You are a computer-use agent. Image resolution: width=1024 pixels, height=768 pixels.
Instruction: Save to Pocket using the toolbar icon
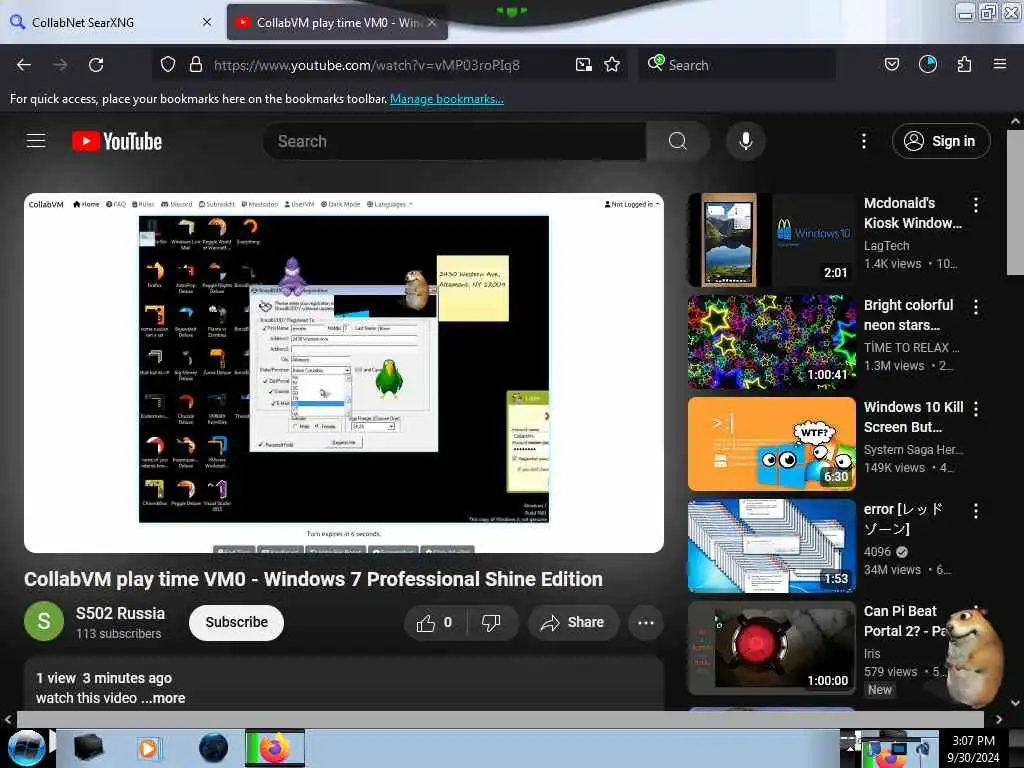[891, 65]
